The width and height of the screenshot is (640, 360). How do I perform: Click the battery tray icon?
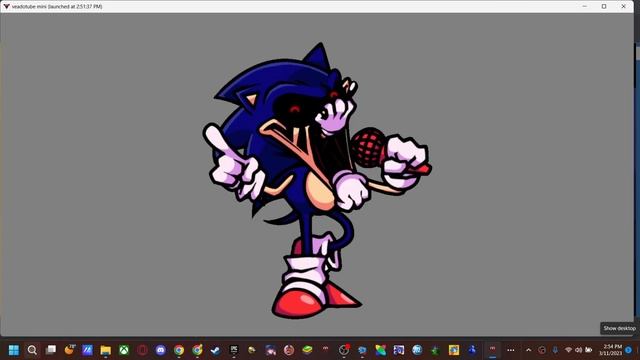(x=589, y=350)
